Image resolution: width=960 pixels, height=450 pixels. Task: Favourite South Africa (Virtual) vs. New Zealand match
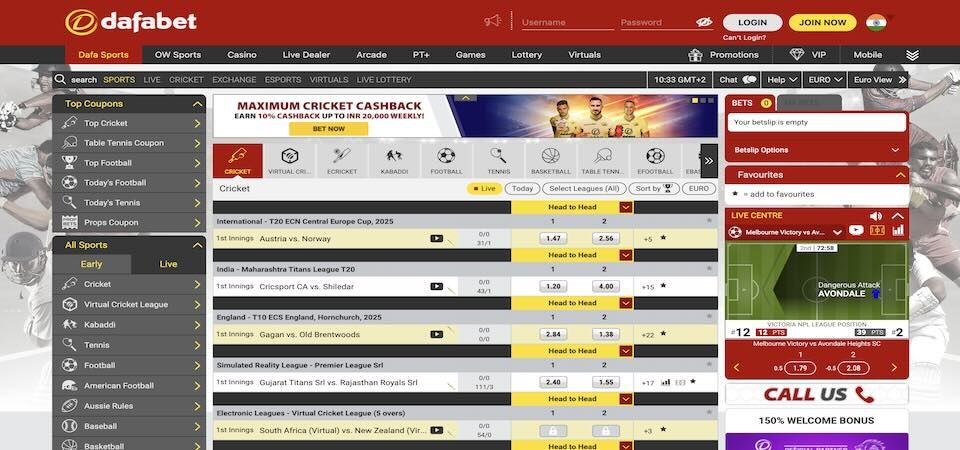tap(663, 430)
